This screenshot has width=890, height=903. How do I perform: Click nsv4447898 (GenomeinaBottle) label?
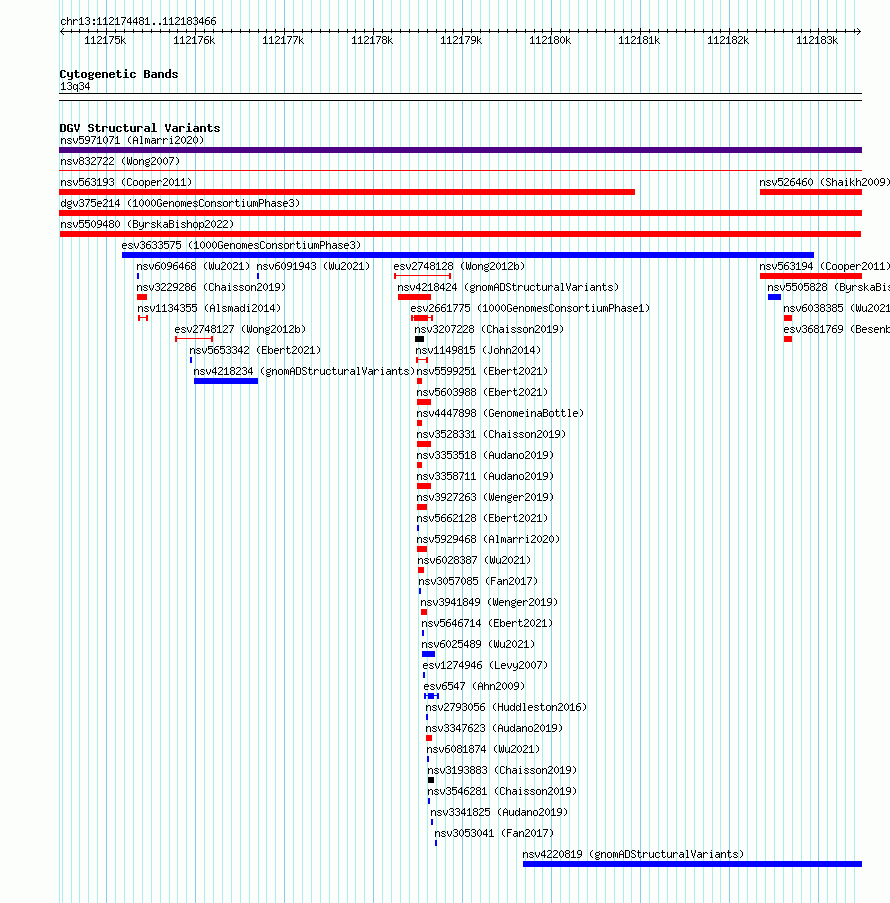(x=500, y=413)
